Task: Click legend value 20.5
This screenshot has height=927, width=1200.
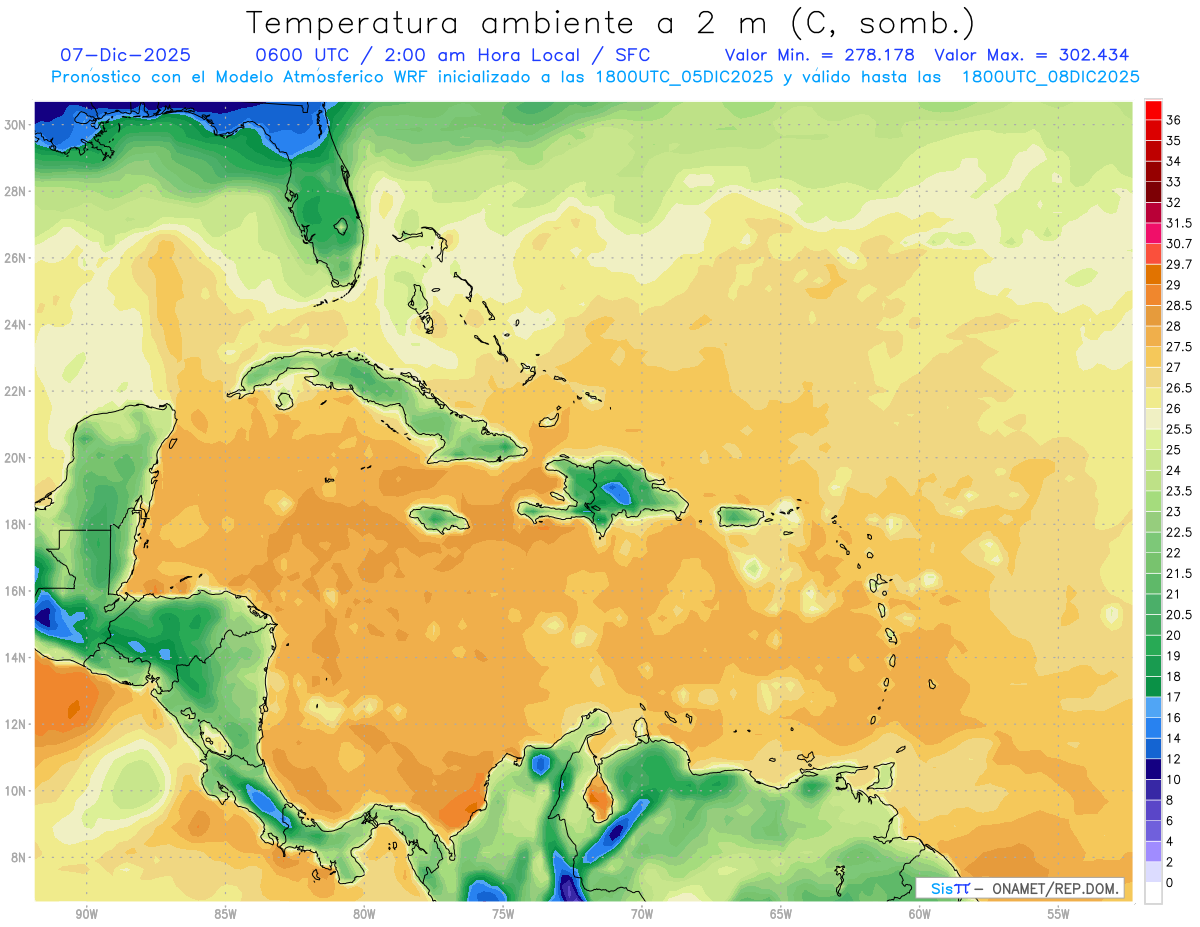Action: [1179, 615]
